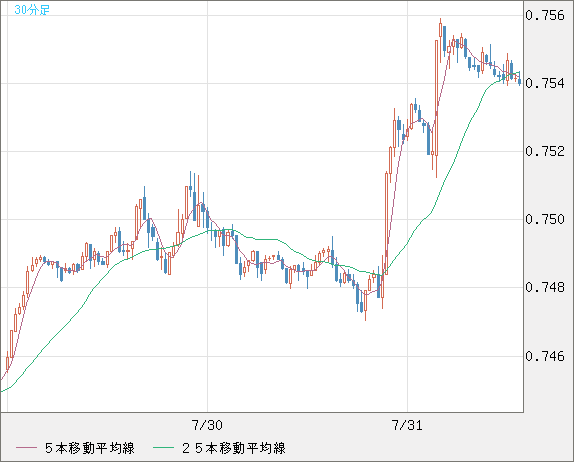Click the green 25-period legend line sample
The image size is (574, 462).
(163, 448)
